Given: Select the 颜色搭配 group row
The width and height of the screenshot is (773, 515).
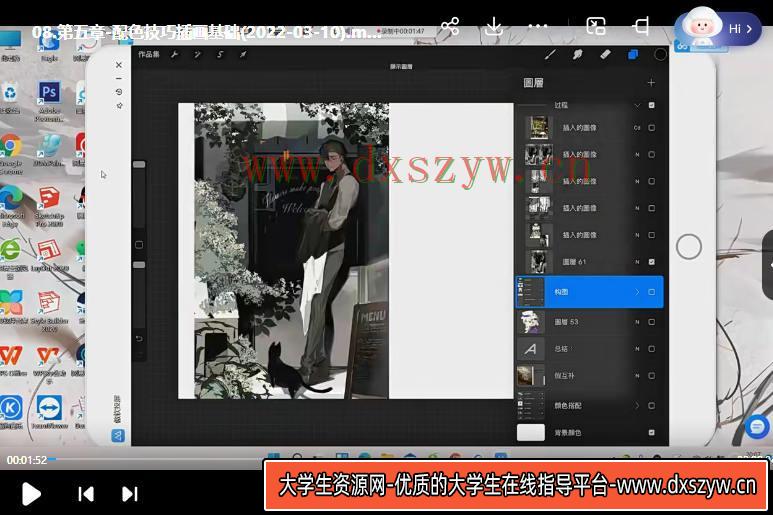Looking at the screenshot, I should (x=589, y=406).
